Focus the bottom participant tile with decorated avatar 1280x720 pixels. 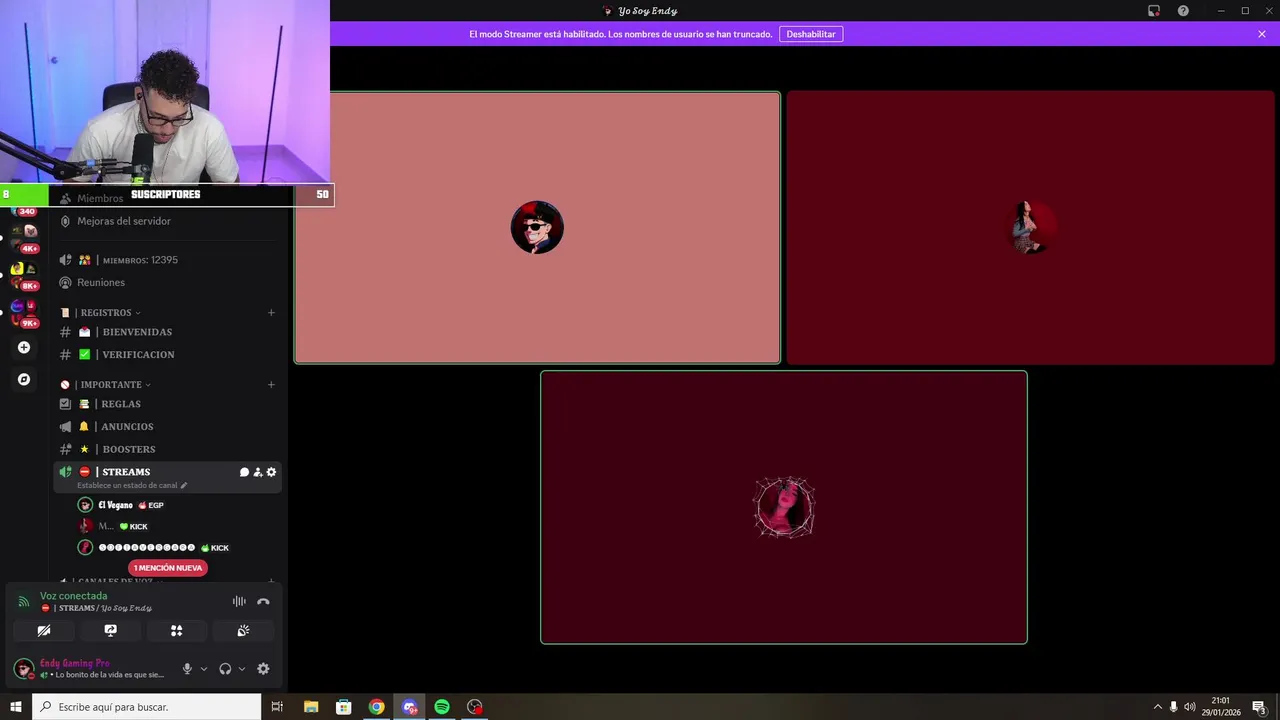click(784, 508)
